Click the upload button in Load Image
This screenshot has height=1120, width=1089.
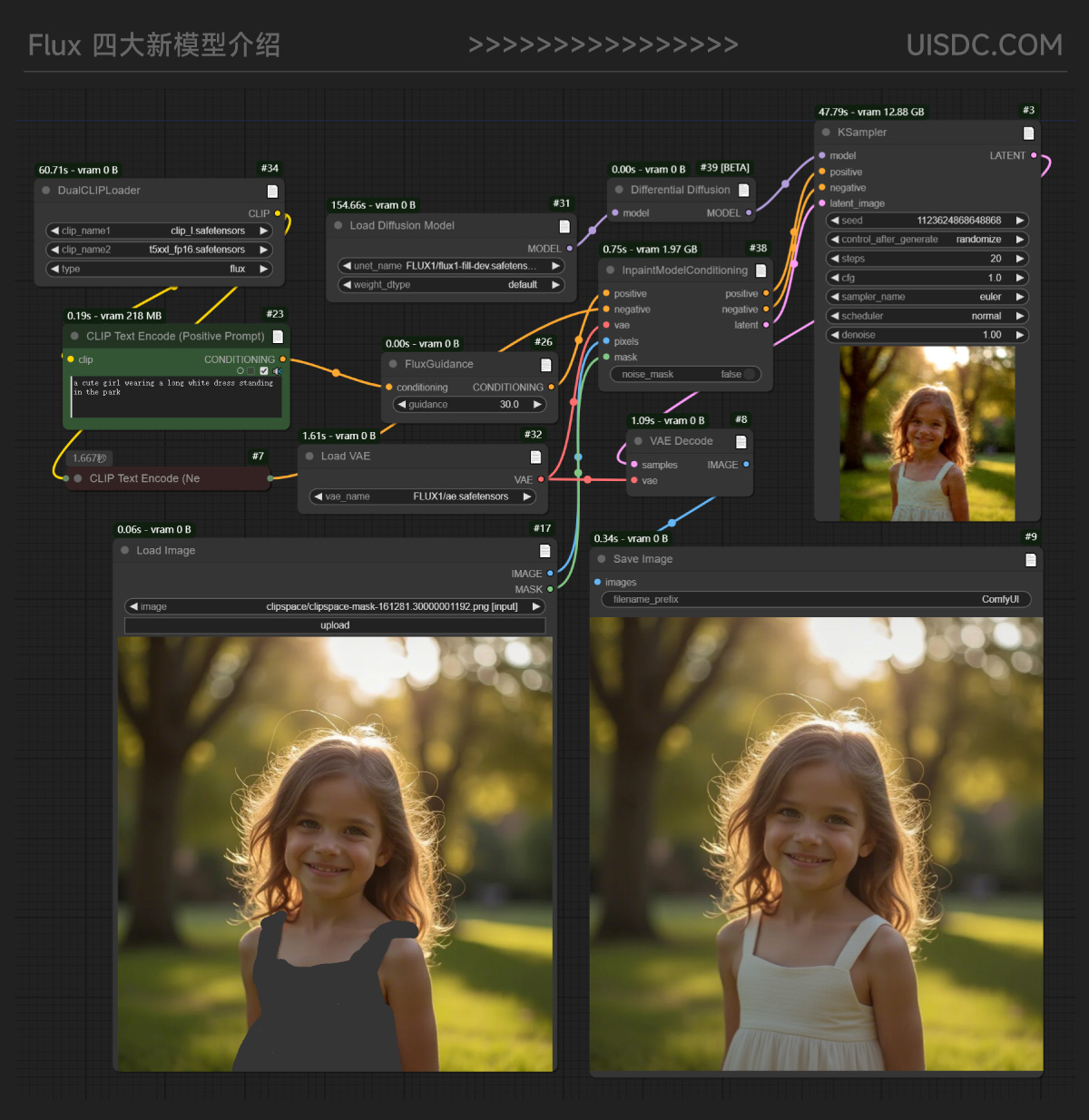pyautogui.click(x=335, y=625)
